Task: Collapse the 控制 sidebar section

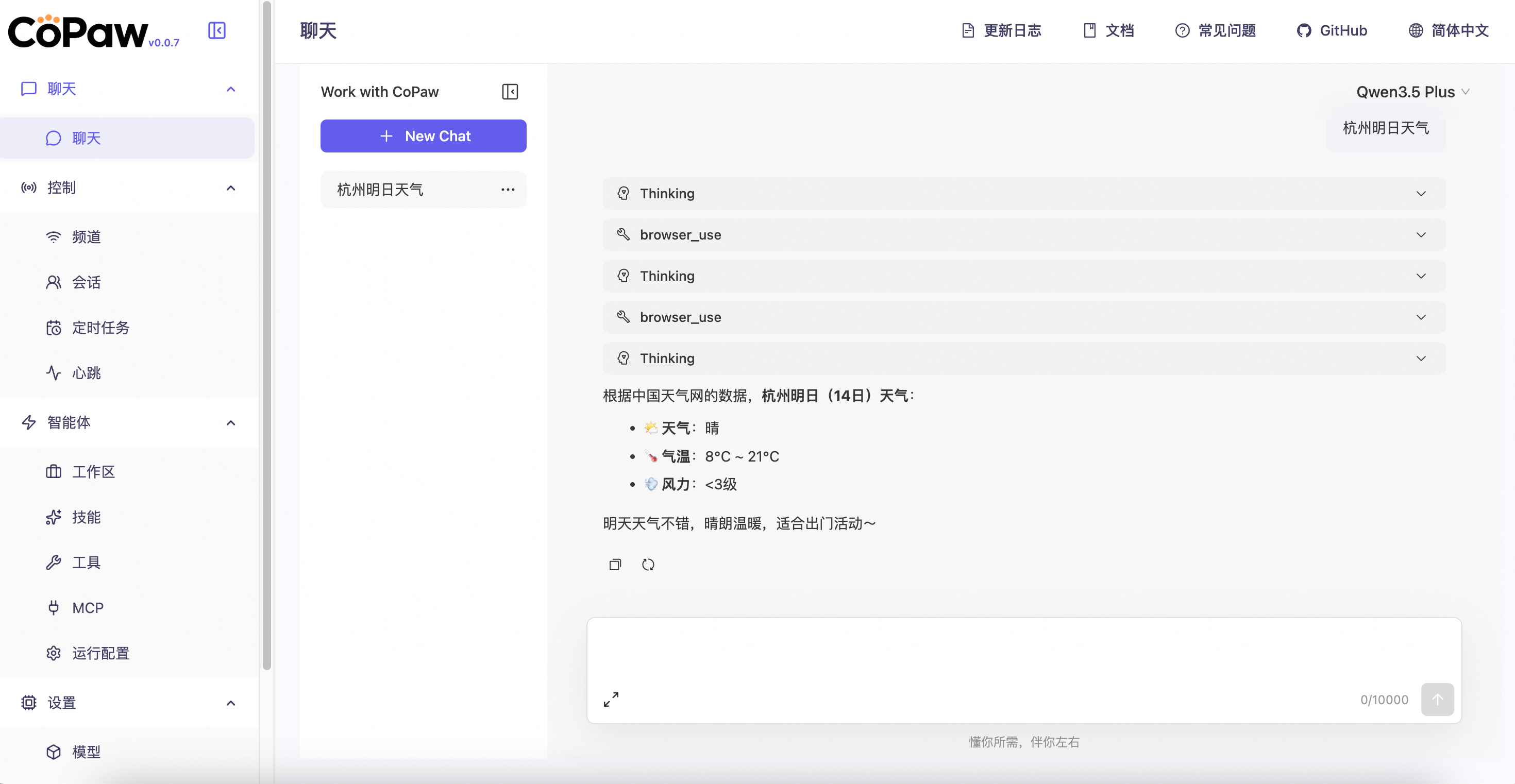Action: [230, 188]
